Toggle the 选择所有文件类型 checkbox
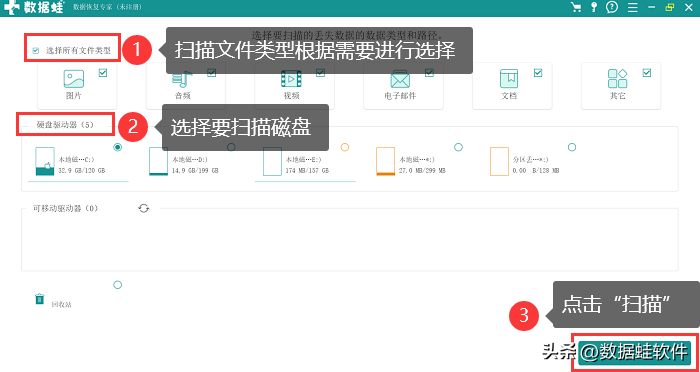This screenshot has height=372, width=700. click(x=36, y=50)
